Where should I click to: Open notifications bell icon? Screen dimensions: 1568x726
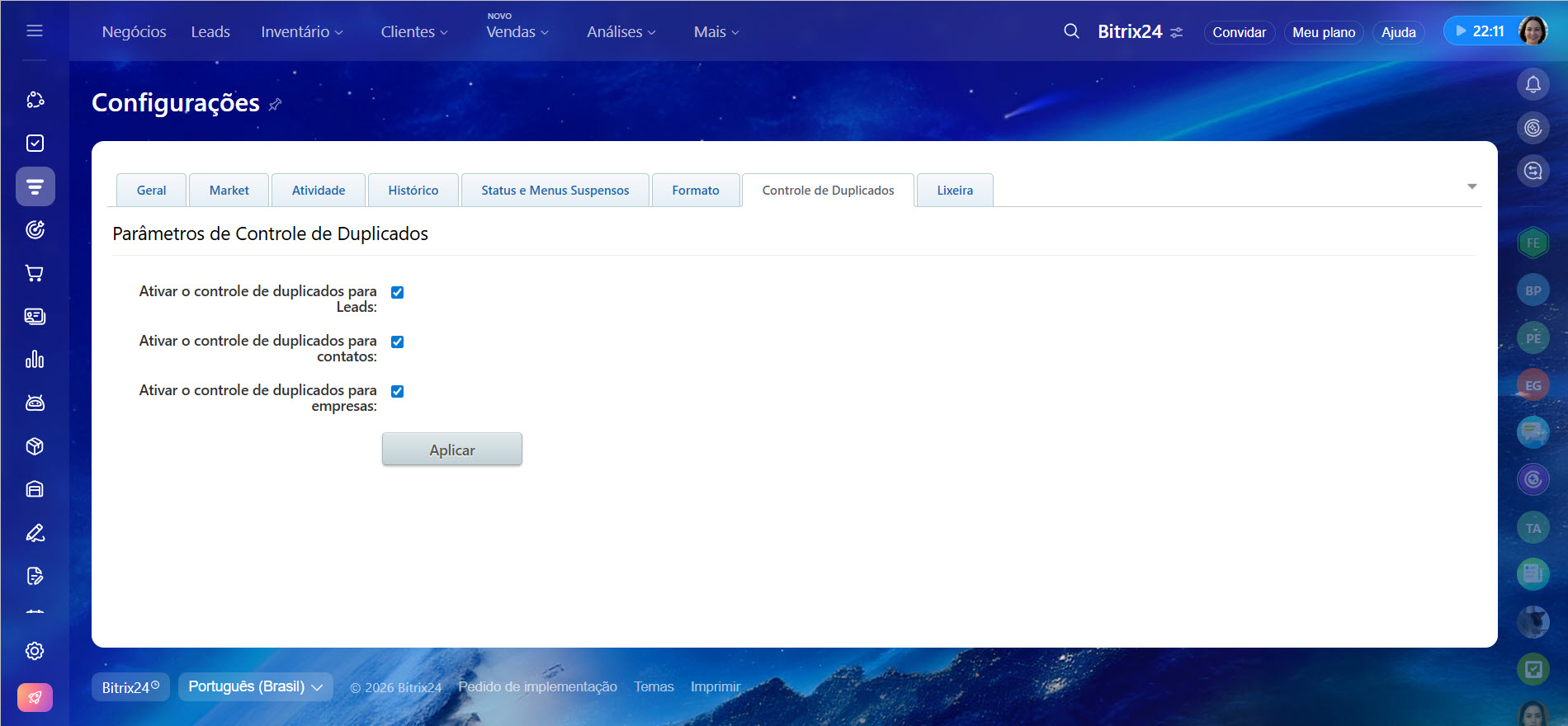(x=1533, y=84)
